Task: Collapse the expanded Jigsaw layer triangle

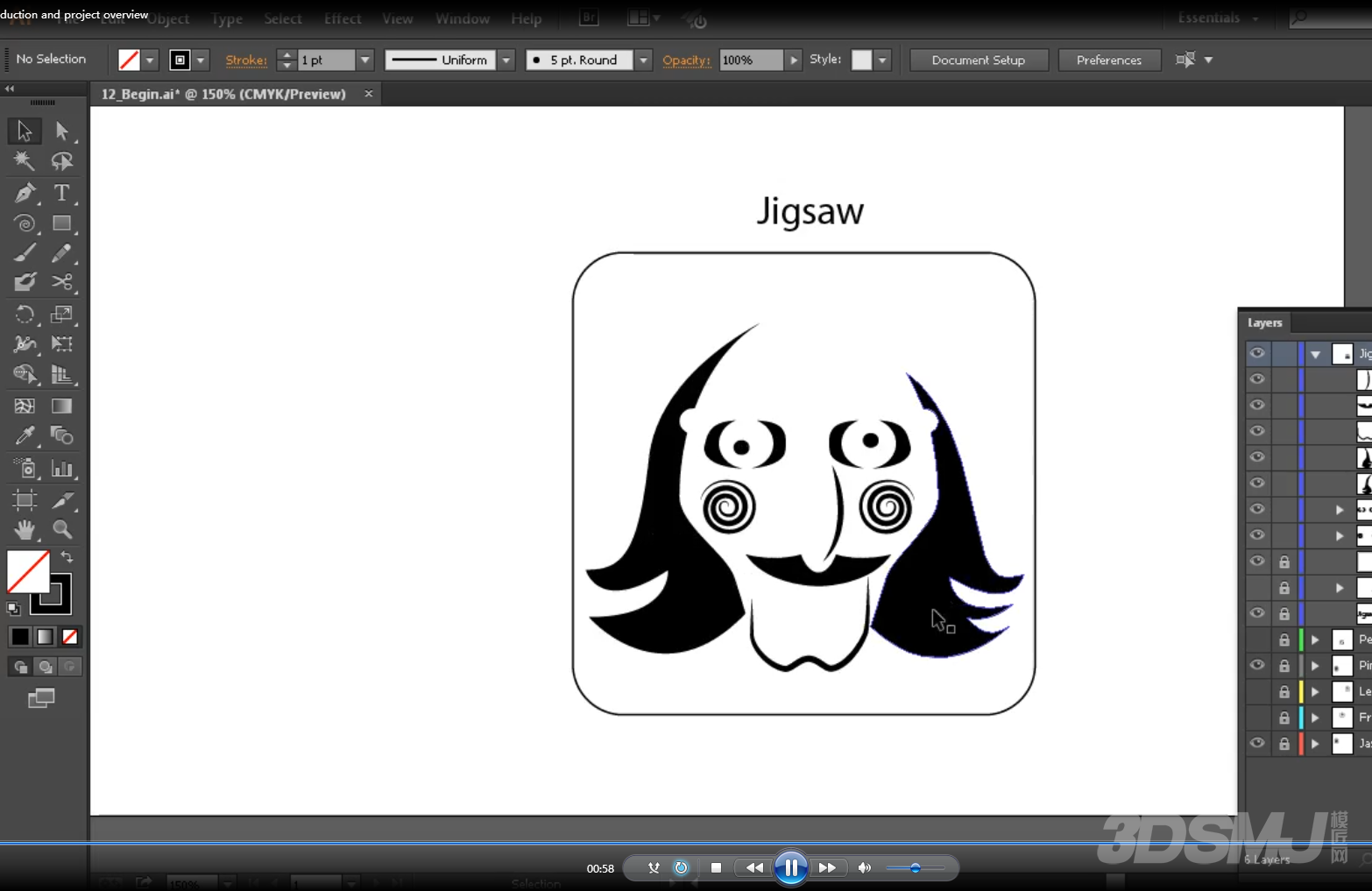Action: pyautogui.click(x=1315, y=354)
